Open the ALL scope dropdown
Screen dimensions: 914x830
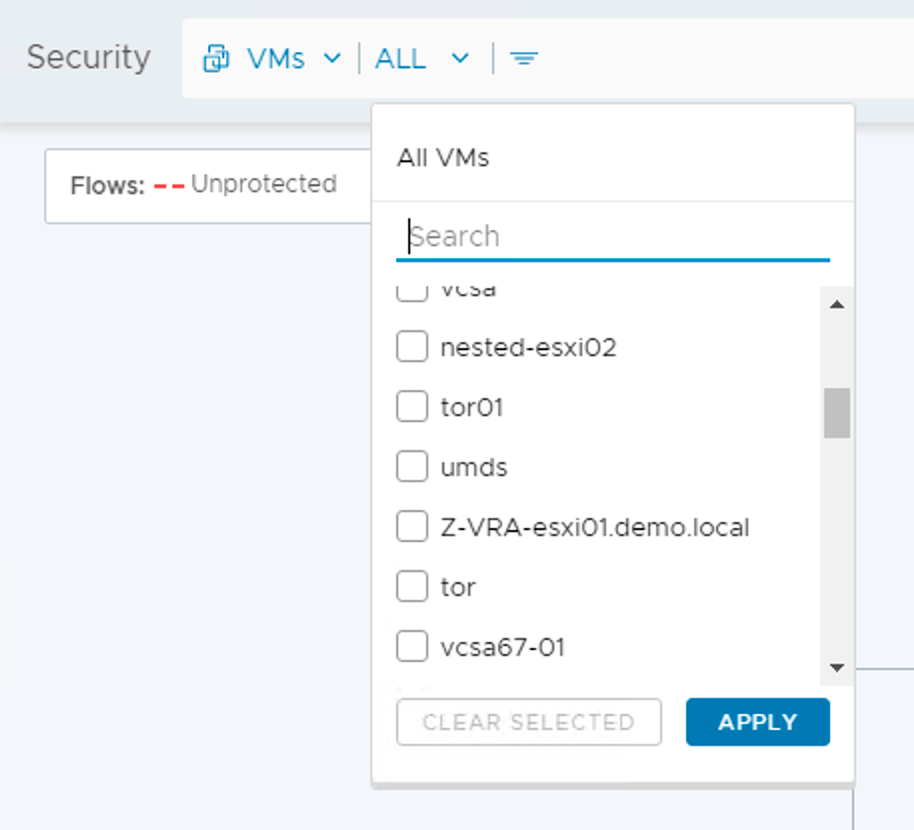click(421, 59)
